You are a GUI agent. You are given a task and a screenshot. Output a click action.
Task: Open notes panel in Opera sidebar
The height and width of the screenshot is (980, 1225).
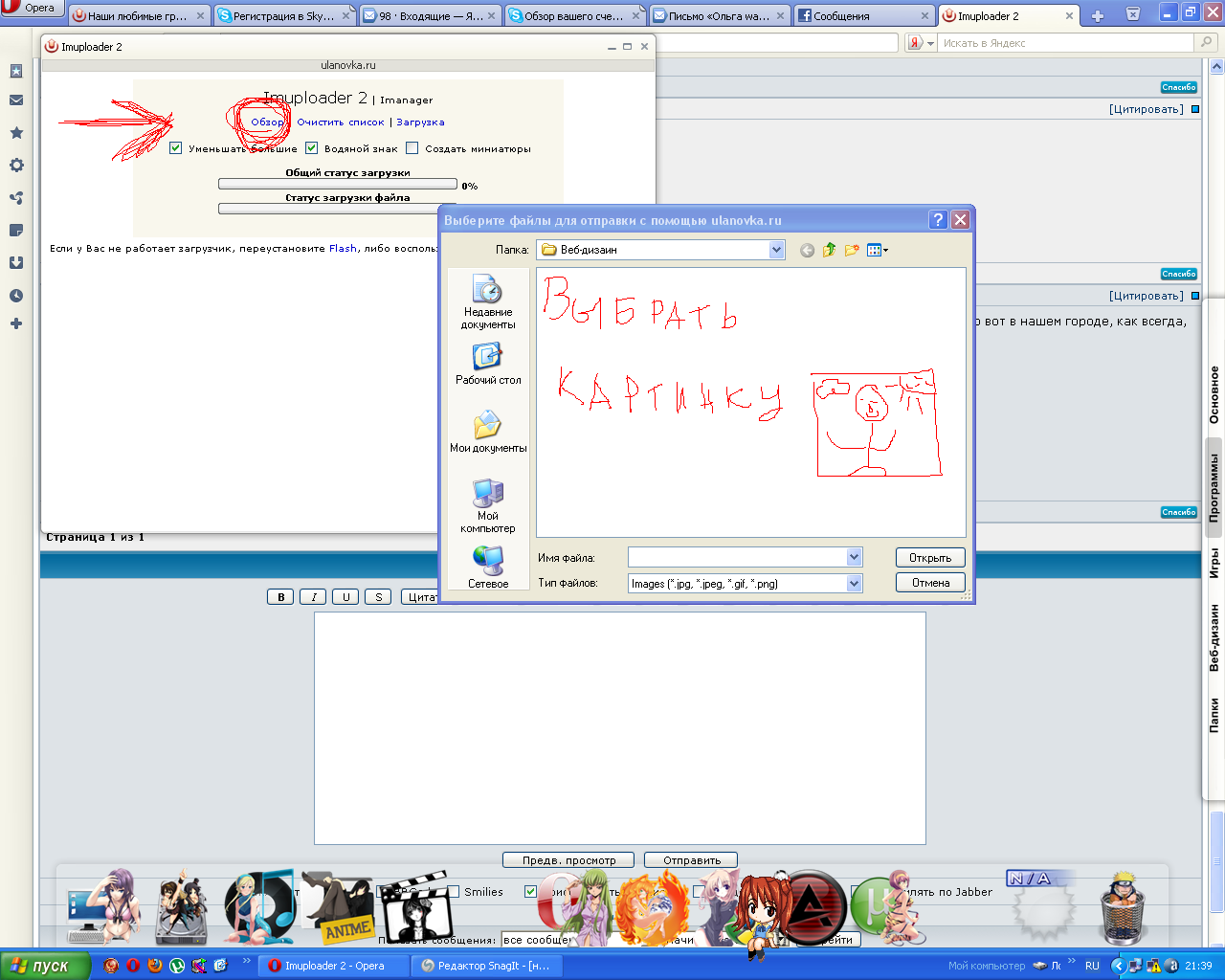tap(16, 231)
